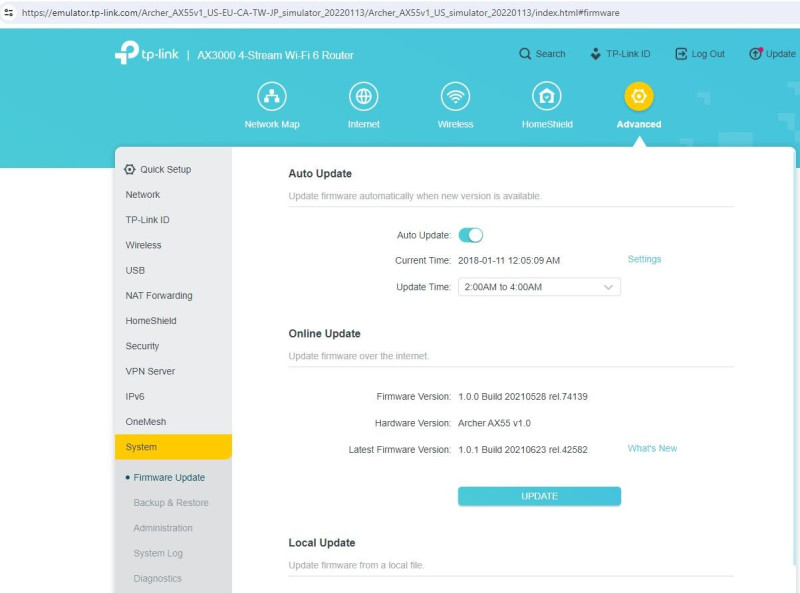The width and height of the screenshot is (800, 593).
Task: Select the Advanced gear icon
Action: click(639, 96)
